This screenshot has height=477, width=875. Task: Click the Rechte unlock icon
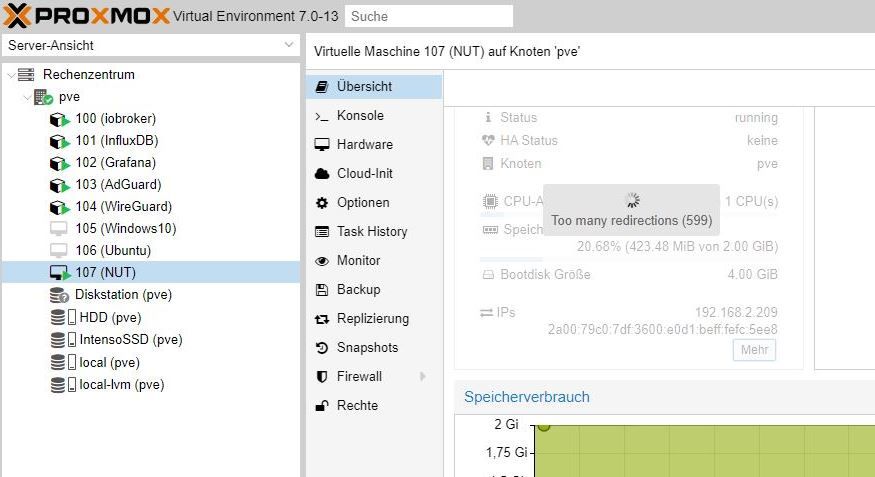(x=322, y=406)
